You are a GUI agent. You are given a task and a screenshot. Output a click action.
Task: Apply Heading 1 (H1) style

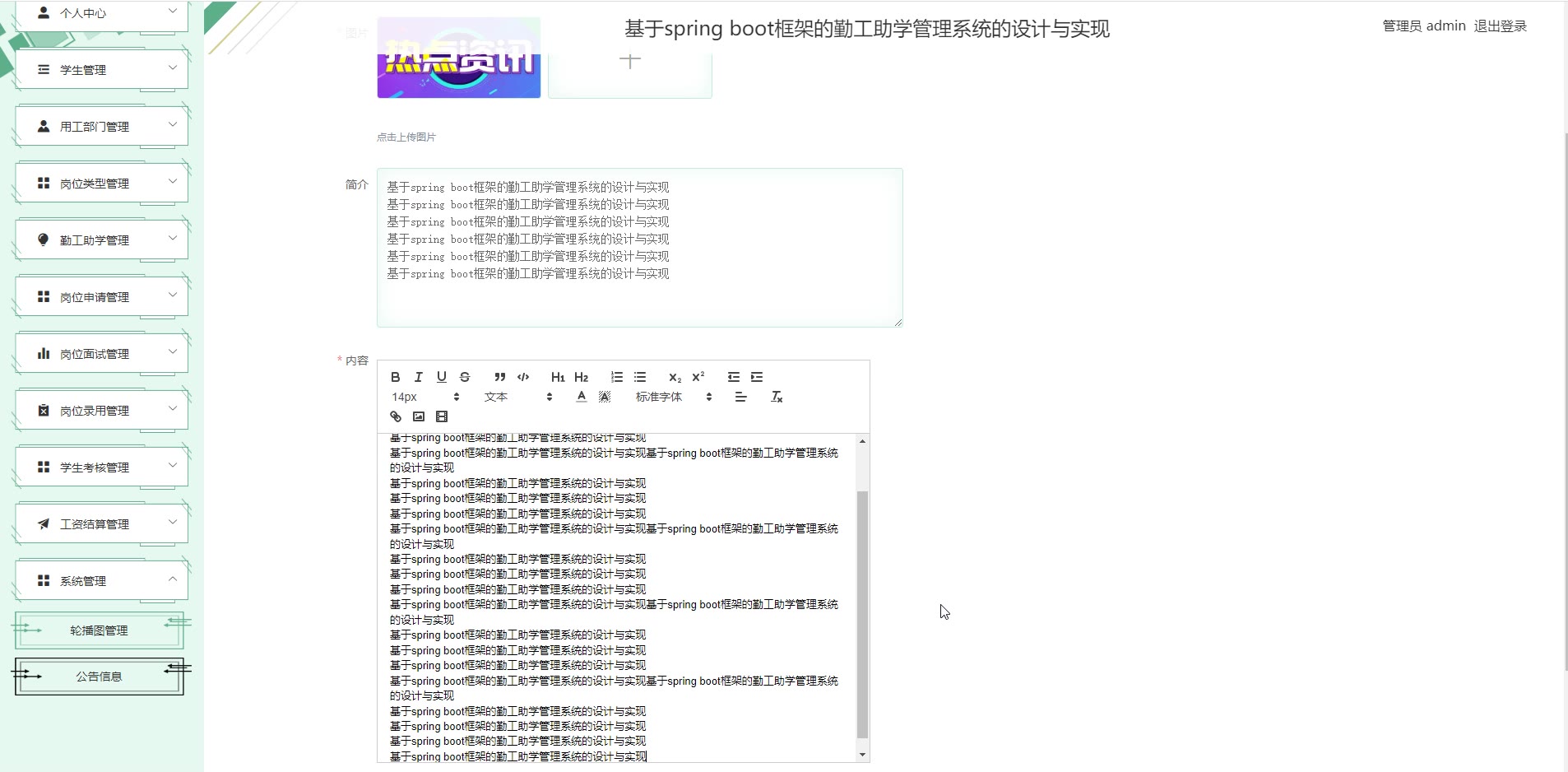[x=558, y=377]
